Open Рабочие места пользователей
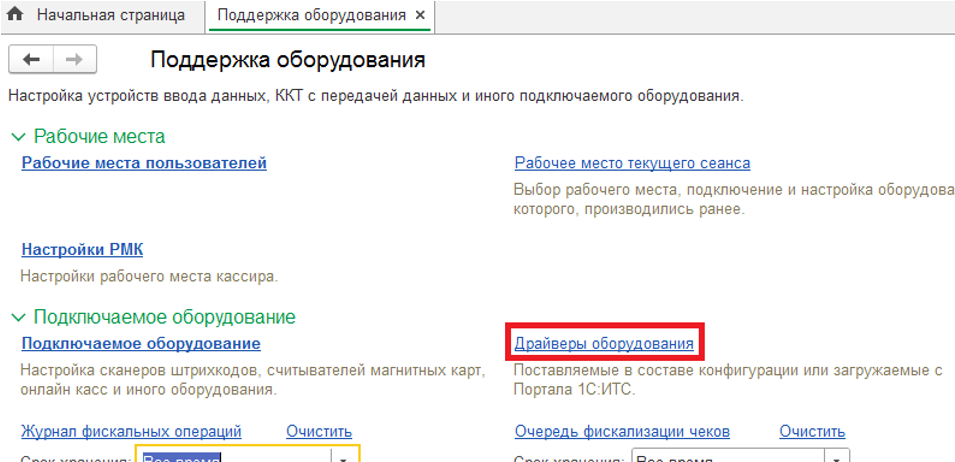955x462 pixels. 144,163
